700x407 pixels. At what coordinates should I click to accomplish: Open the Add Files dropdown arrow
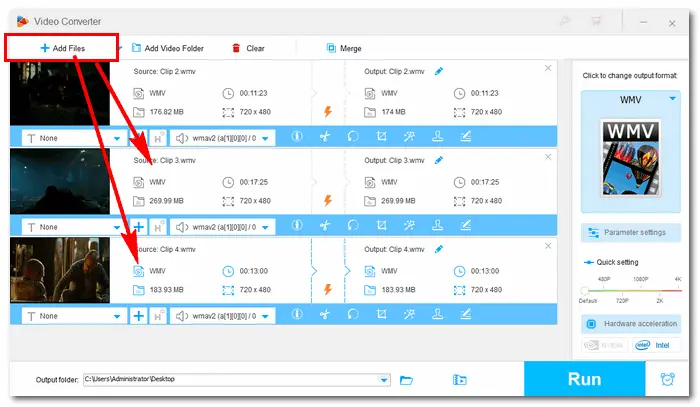(119, 48)
